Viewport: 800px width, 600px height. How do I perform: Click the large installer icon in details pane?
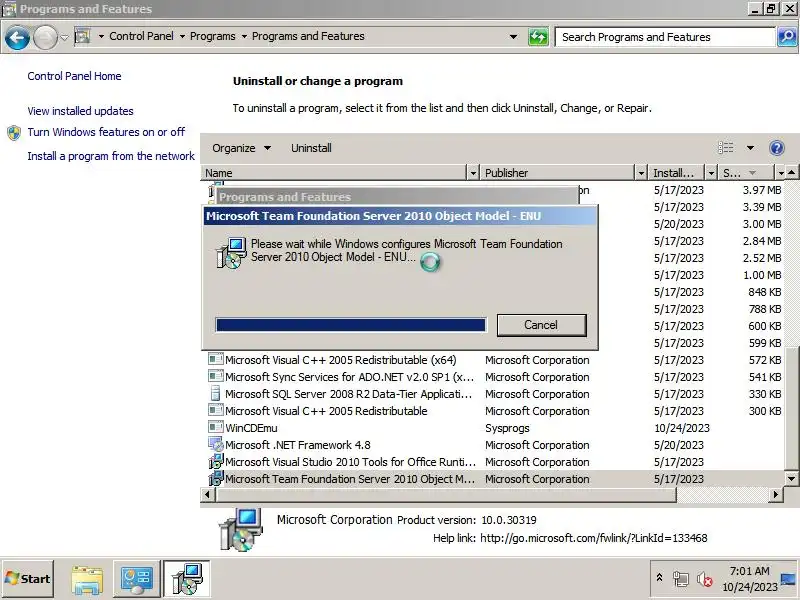240,530
